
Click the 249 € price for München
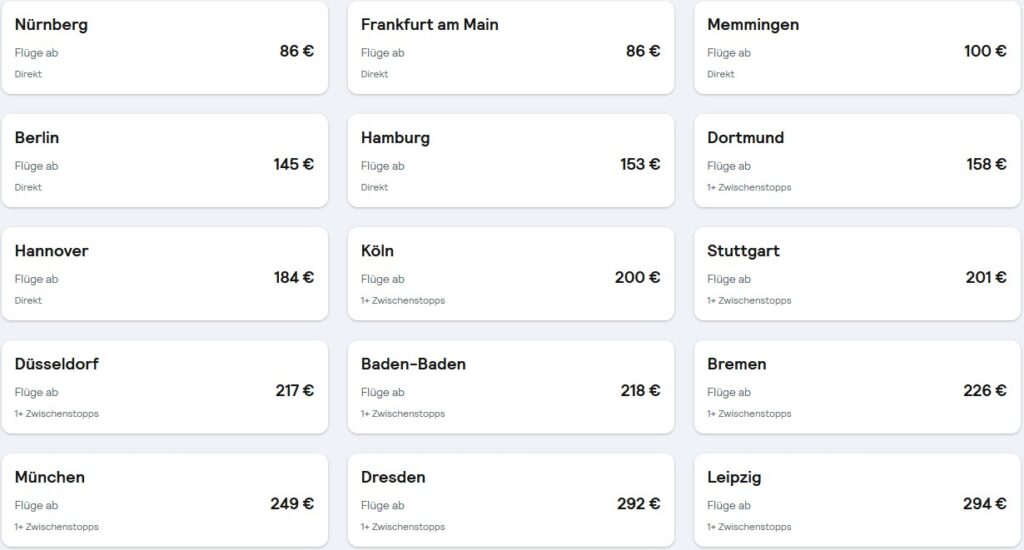point(292,503)
